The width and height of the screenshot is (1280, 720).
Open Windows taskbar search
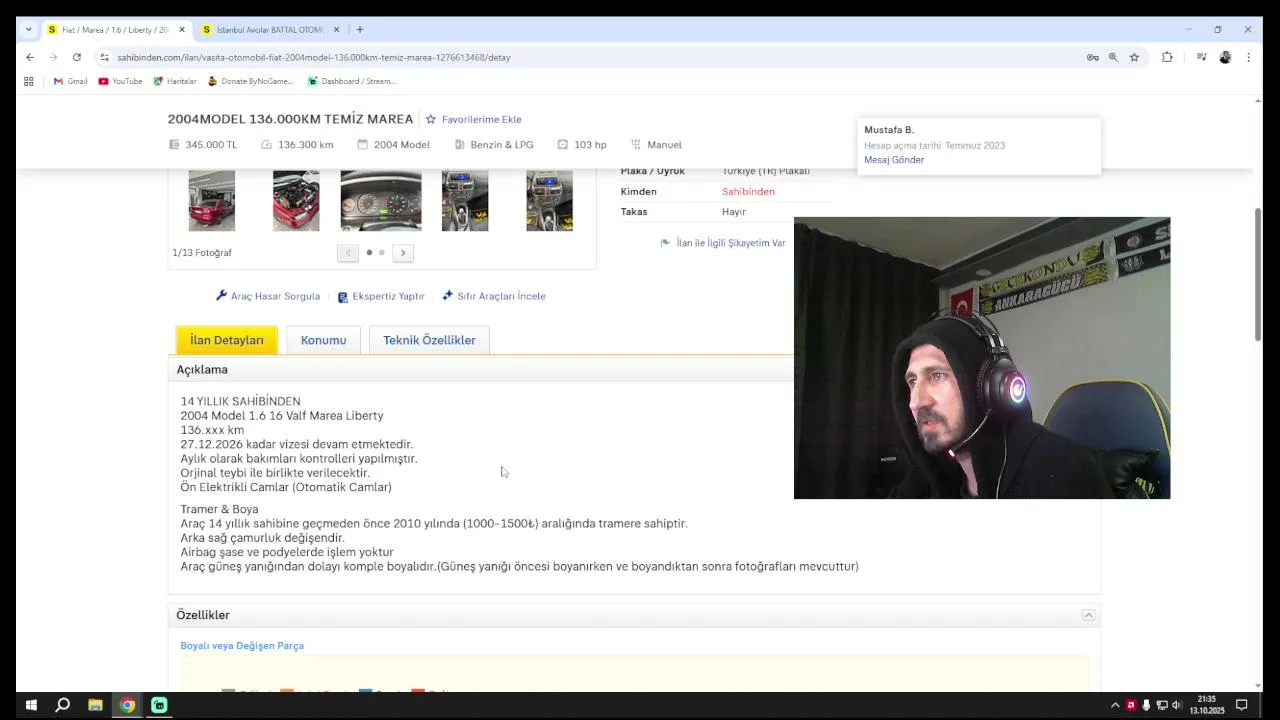point(62,705)
